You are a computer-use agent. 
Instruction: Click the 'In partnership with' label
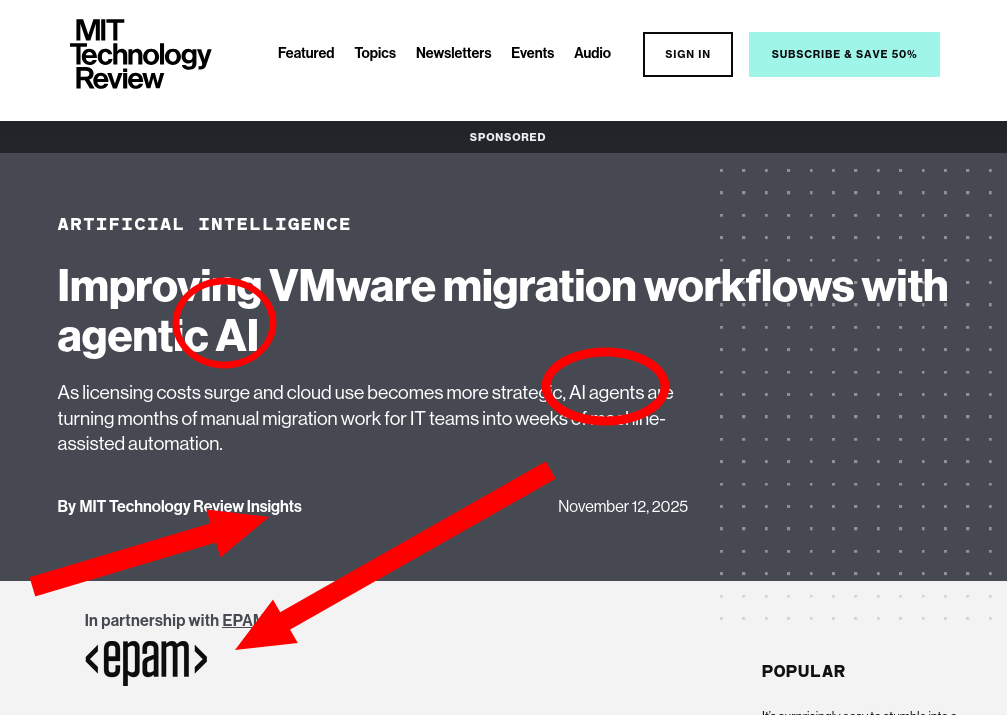151,620
